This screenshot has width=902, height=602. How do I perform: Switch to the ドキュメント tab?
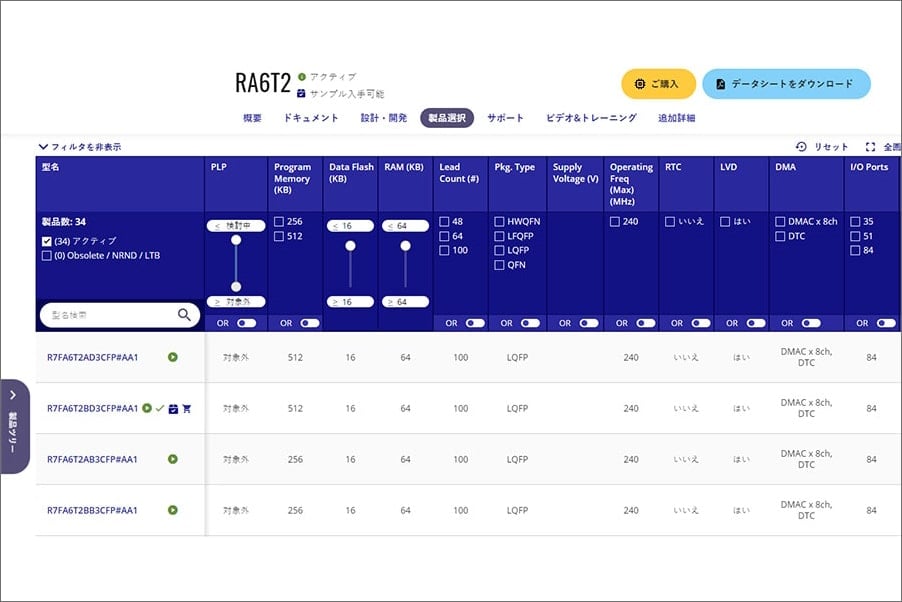click(310, 118)
